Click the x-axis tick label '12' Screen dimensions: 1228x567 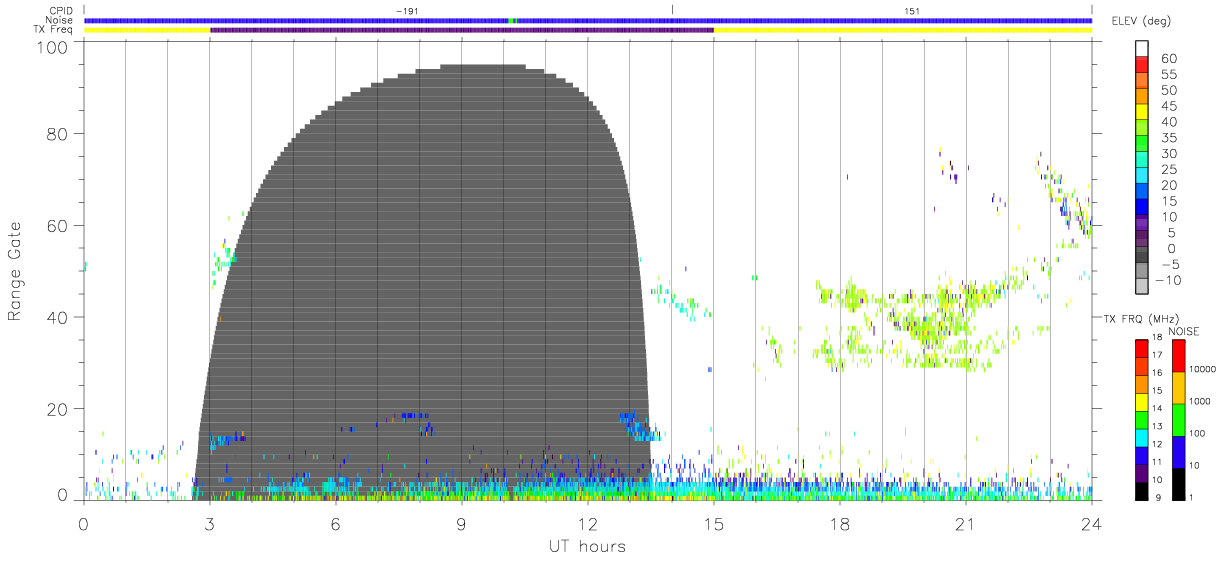click(588, 524)
